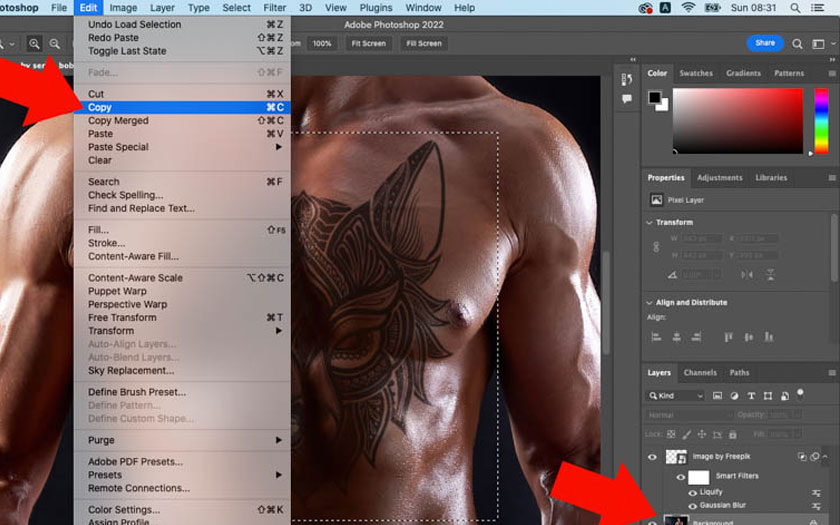
Task: Choose Copy from the Edit menu
Action: coord(100,107)
